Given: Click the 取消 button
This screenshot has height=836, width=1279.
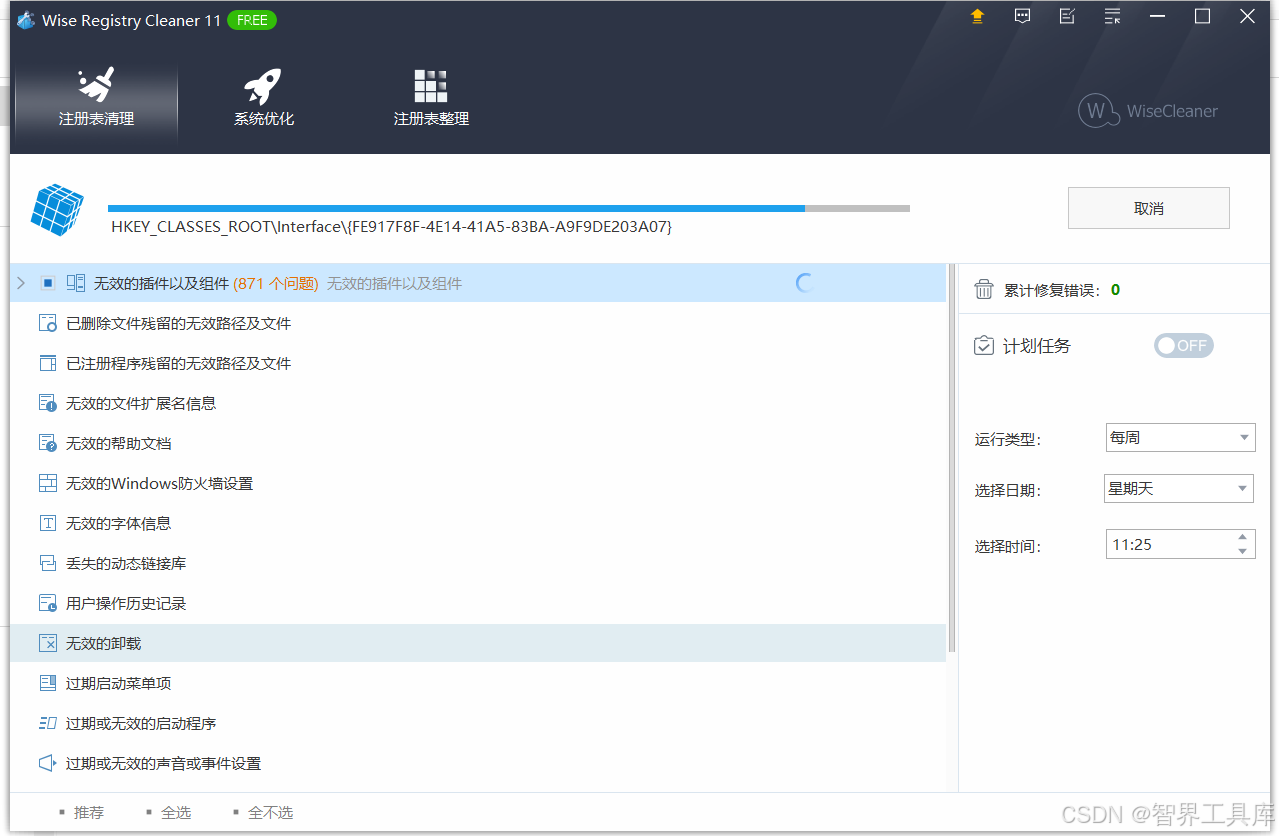Looking at the screenshot, I should (1148, 208).
